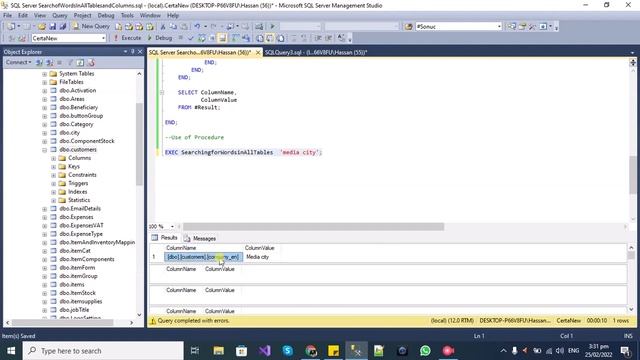Click Display Estimated Execution Plan icon
The image size is (640, 360).
(x=202, y=38)
